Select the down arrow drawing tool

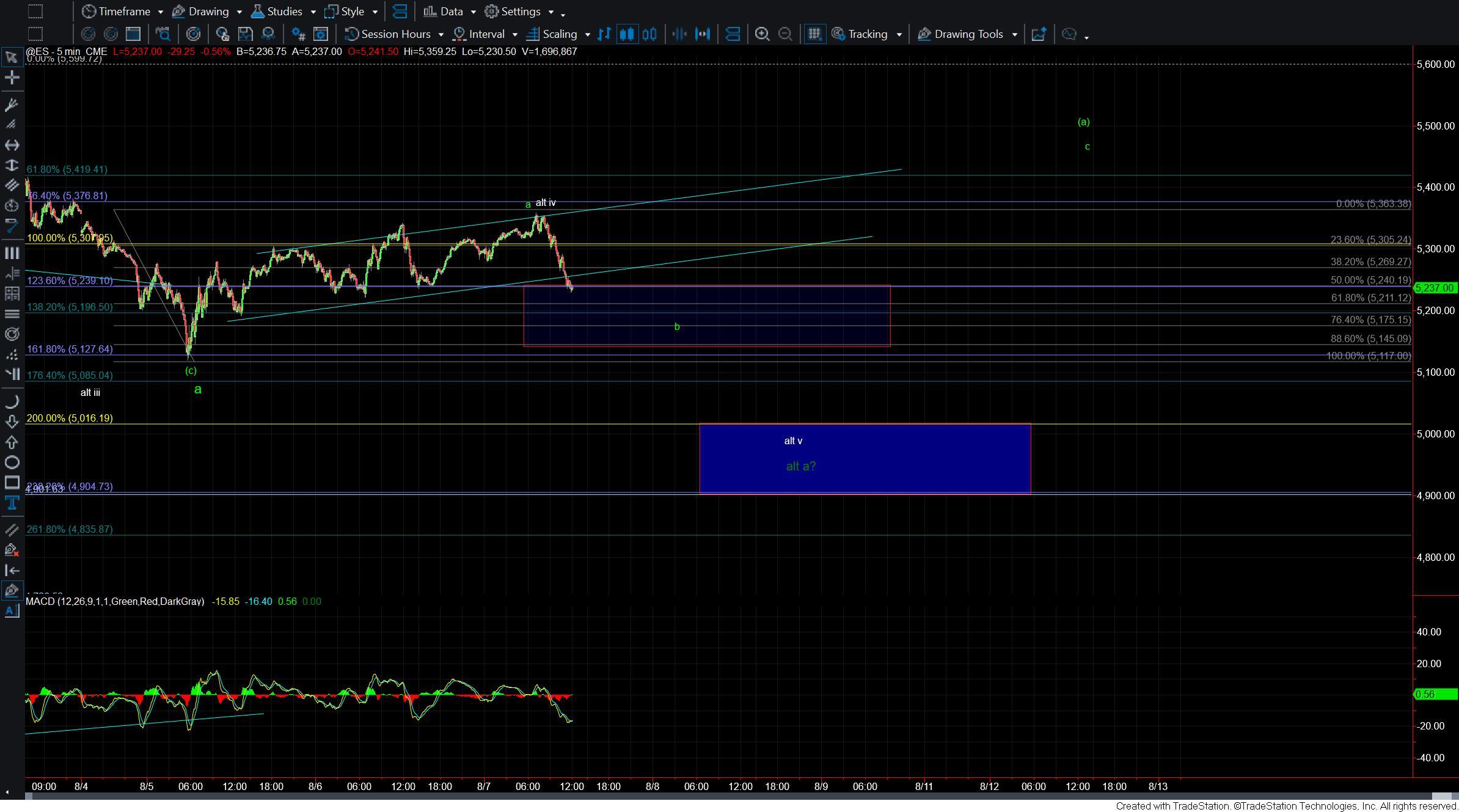point(11,422)
